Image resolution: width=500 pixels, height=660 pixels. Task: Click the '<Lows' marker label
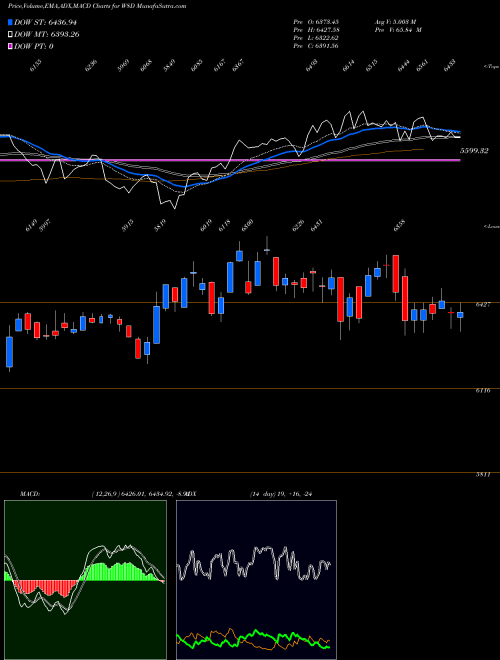click(491, 226)
